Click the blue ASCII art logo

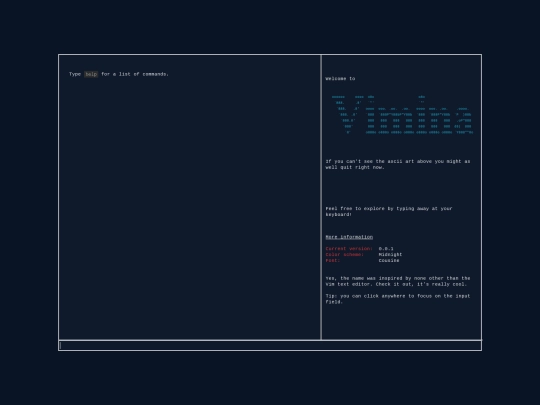point(402,114)
